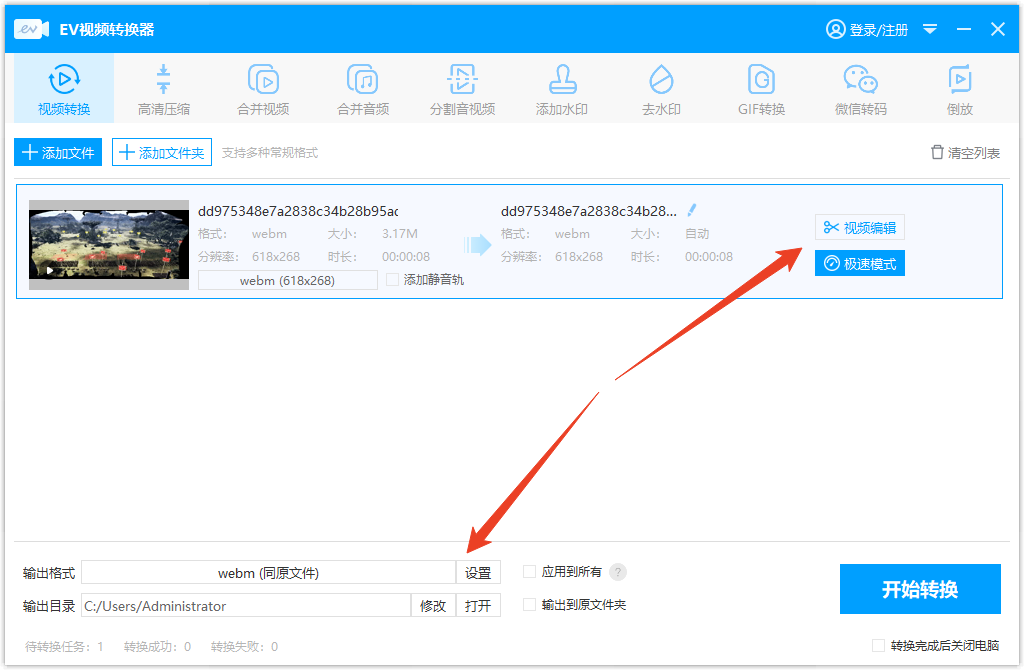Open 输出格式 webm (同原文件) dropdown

[268, 573]
